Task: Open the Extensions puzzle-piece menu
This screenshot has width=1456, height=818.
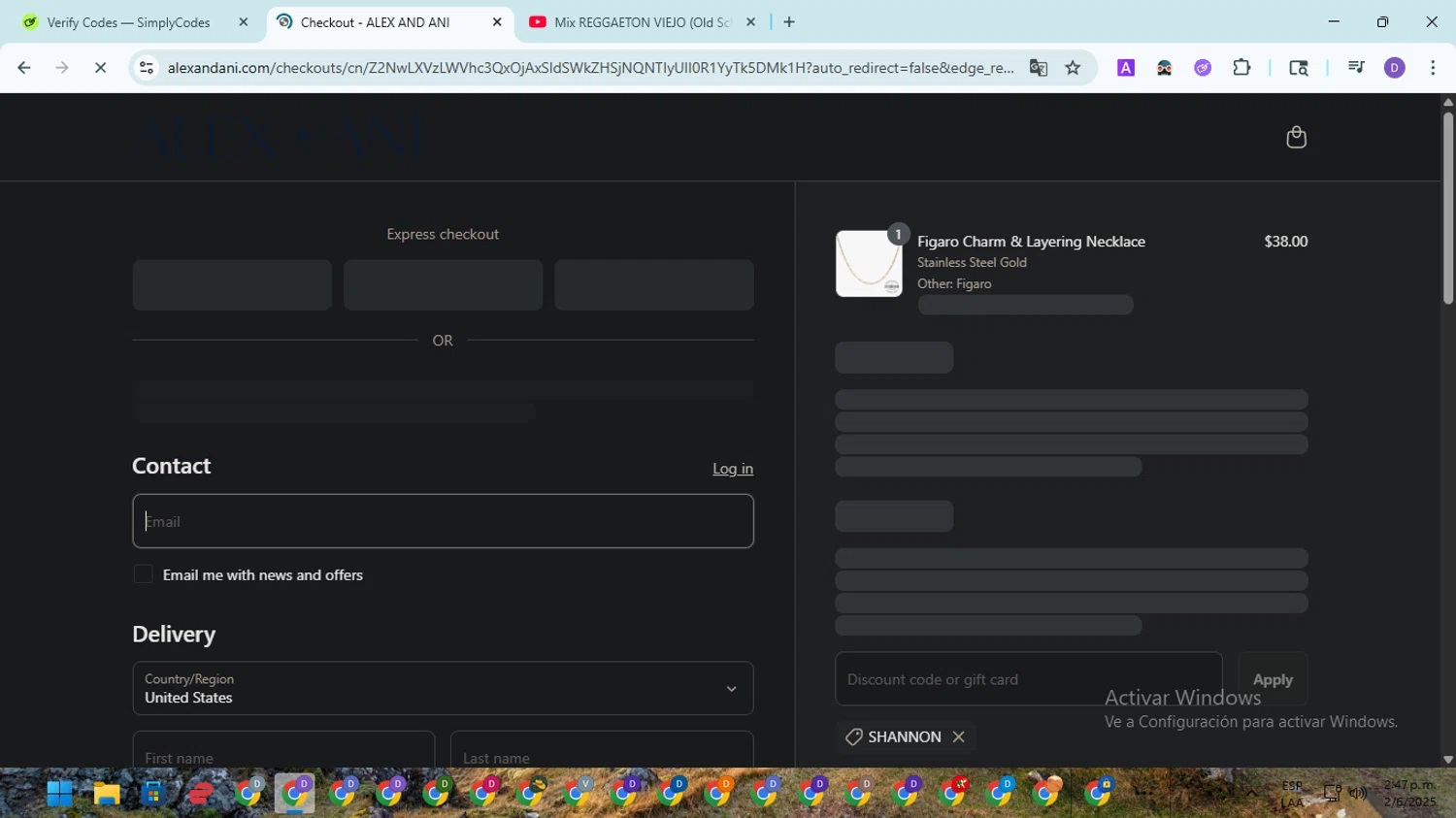Action: pos(1241,68)
